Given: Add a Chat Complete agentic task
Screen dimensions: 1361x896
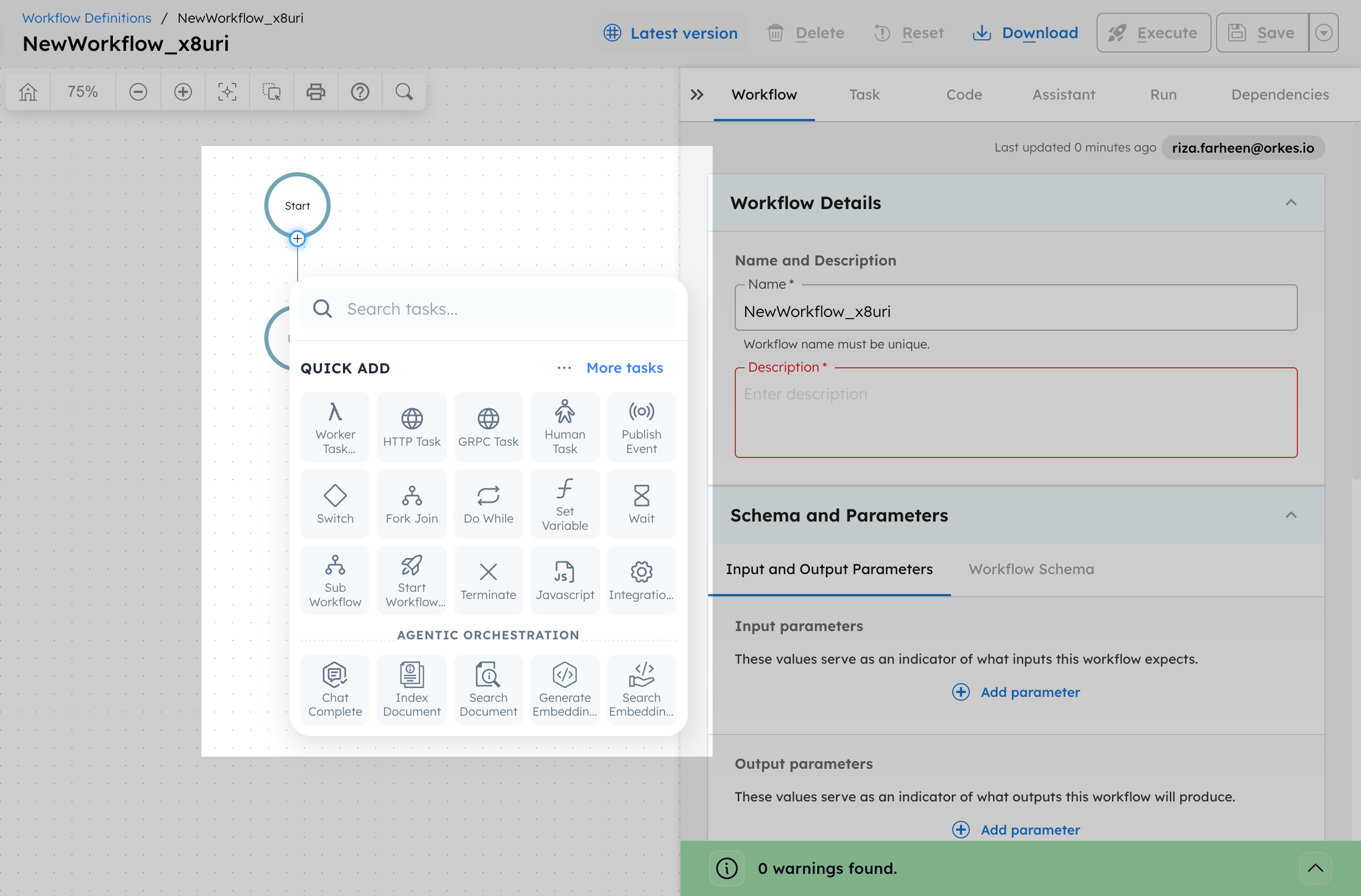Looking at the screenshot, I should (335, 689).
